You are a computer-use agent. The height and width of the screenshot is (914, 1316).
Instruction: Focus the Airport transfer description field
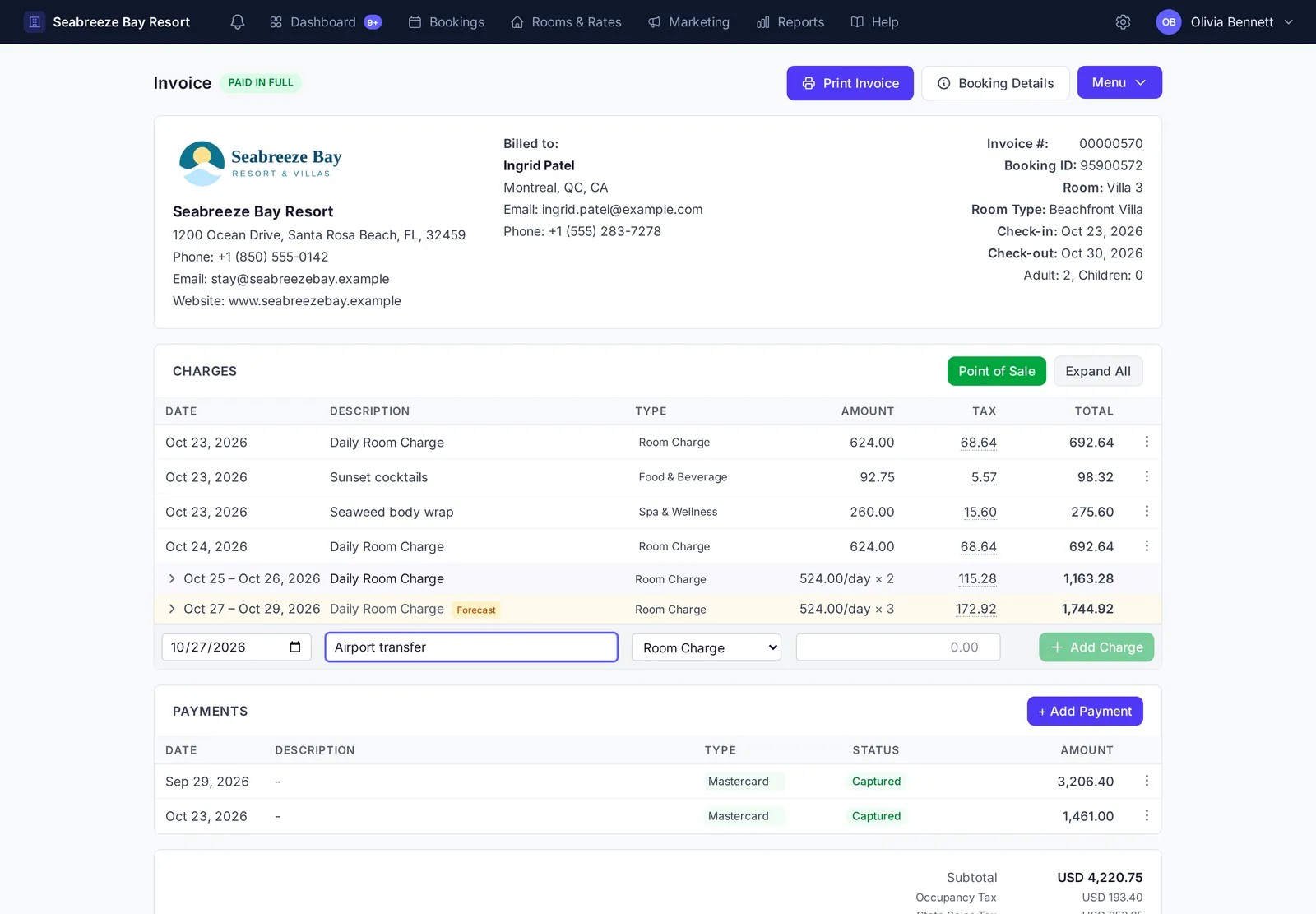[471, 647]
